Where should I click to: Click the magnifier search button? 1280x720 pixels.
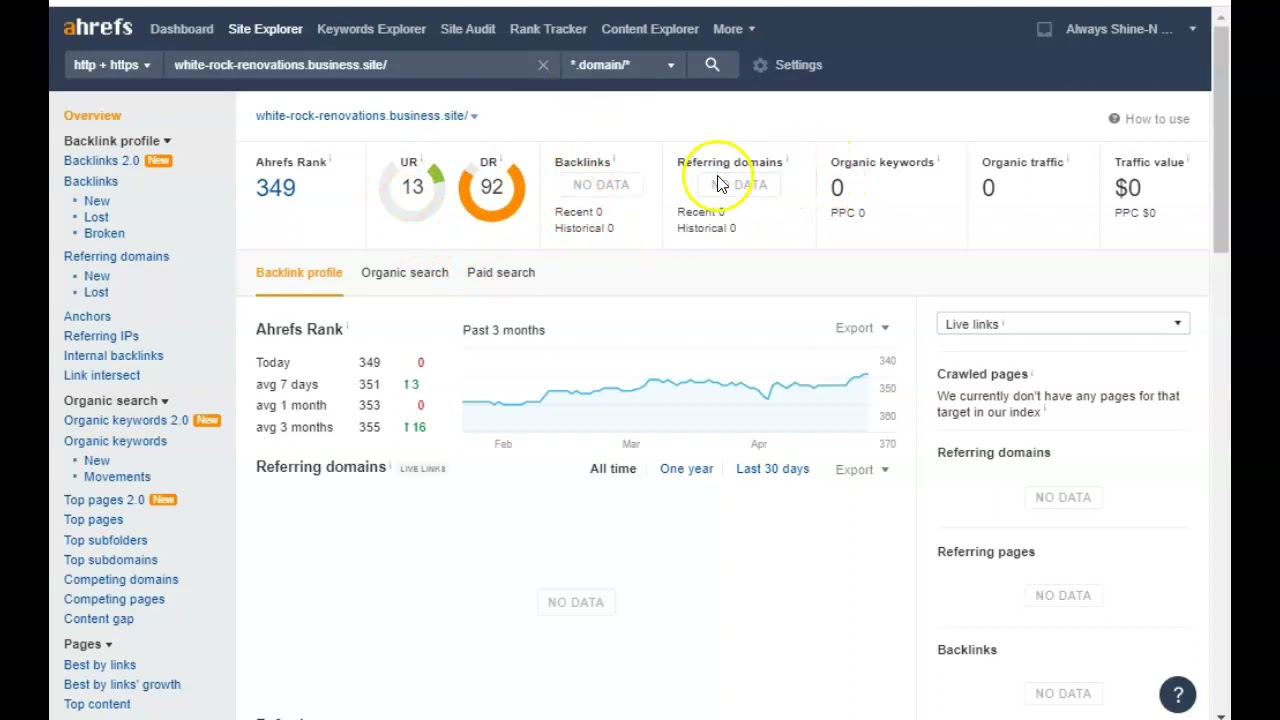pyautogui.click(x=712, y=65)
